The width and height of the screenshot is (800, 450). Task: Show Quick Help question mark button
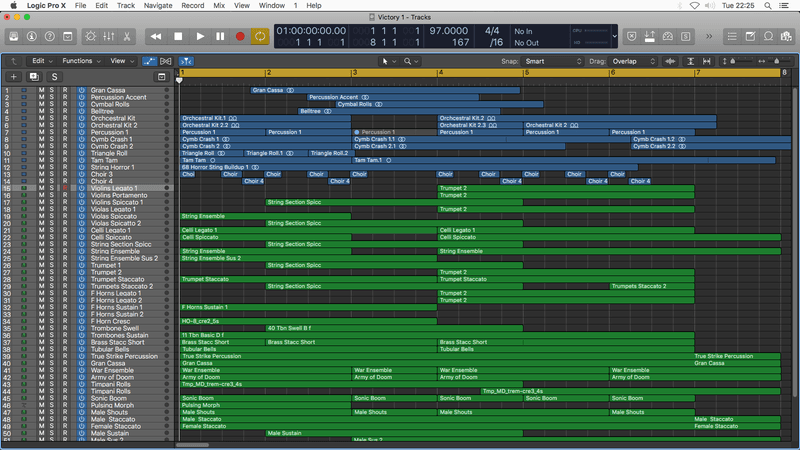[x=49, y=36]
